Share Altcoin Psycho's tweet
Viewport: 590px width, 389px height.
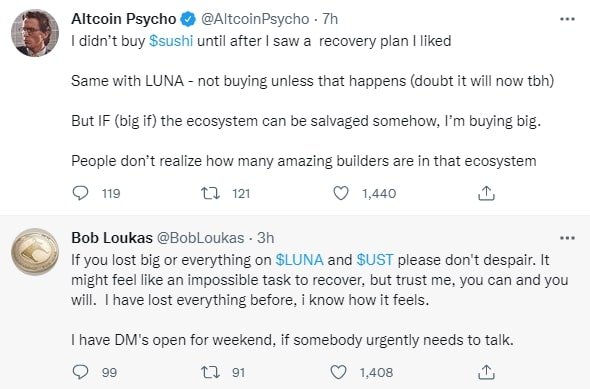tap(486, 193)
